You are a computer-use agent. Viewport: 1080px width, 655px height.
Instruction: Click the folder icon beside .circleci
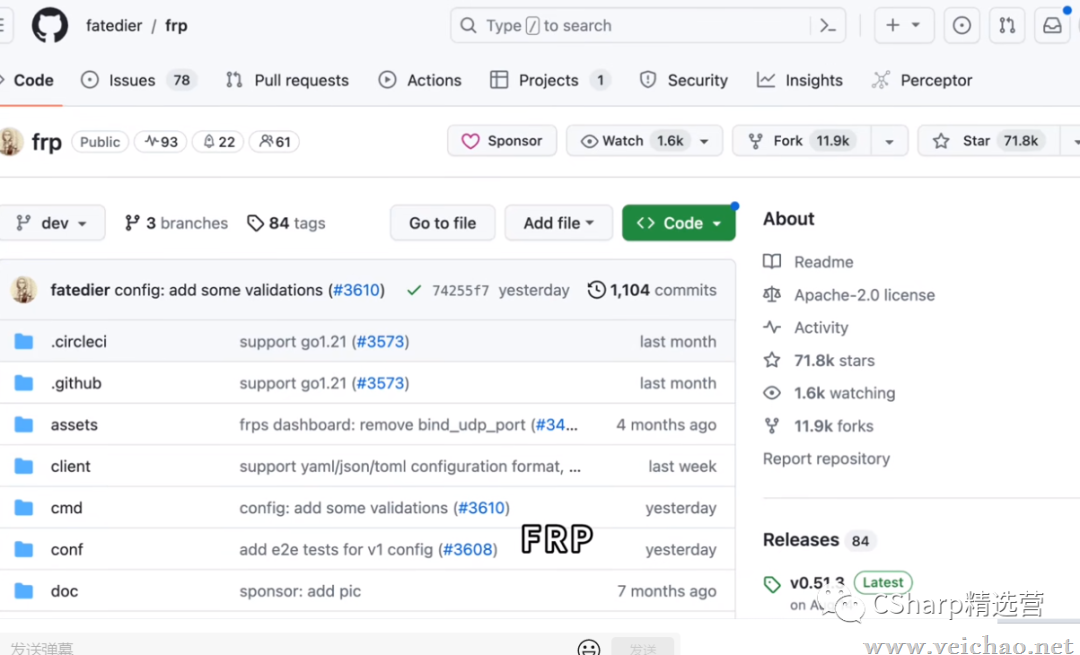pyautogui.click(x=24, y=342)
